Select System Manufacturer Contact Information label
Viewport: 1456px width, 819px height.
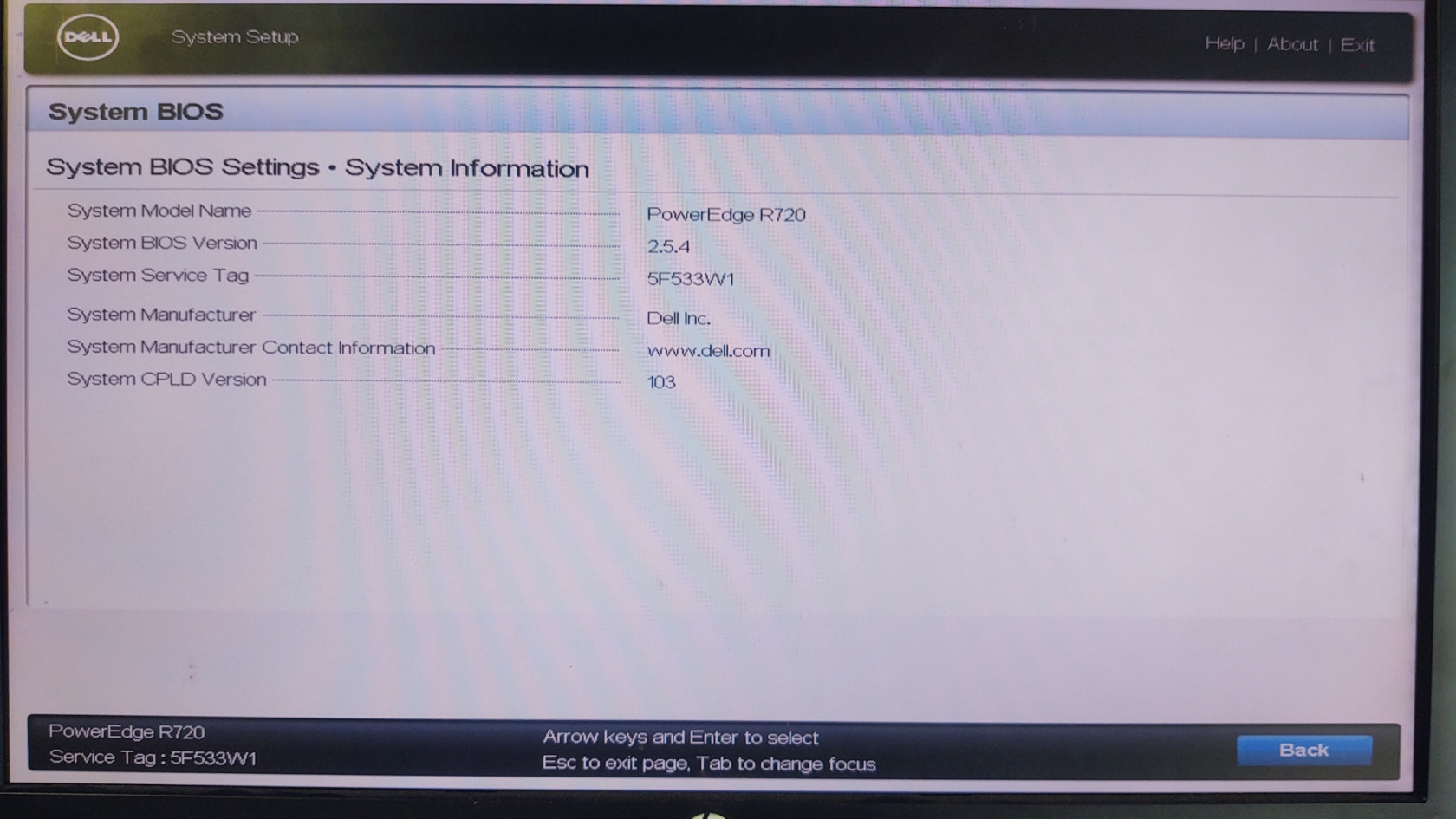pos(251,348)
